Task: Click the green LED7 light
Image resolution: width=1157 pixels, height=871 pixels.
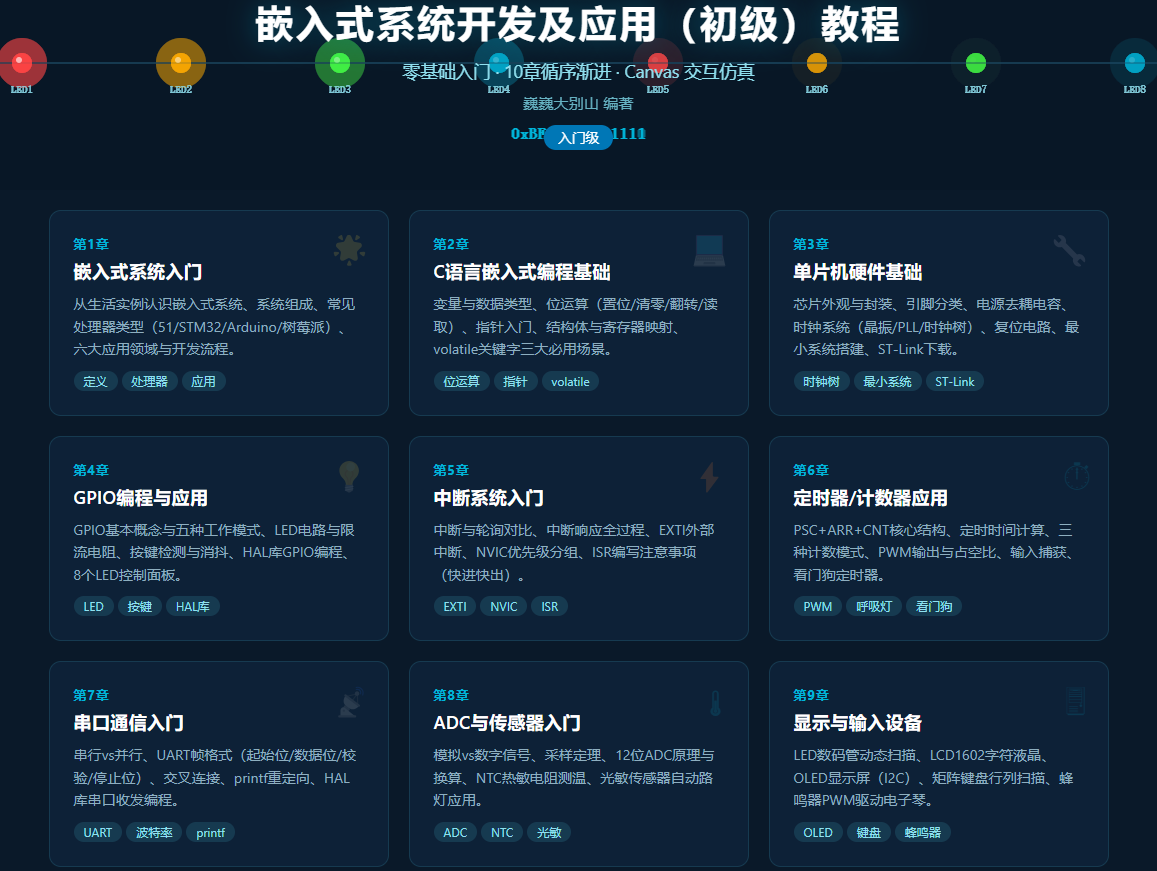Action: click(x=975, y=63)
